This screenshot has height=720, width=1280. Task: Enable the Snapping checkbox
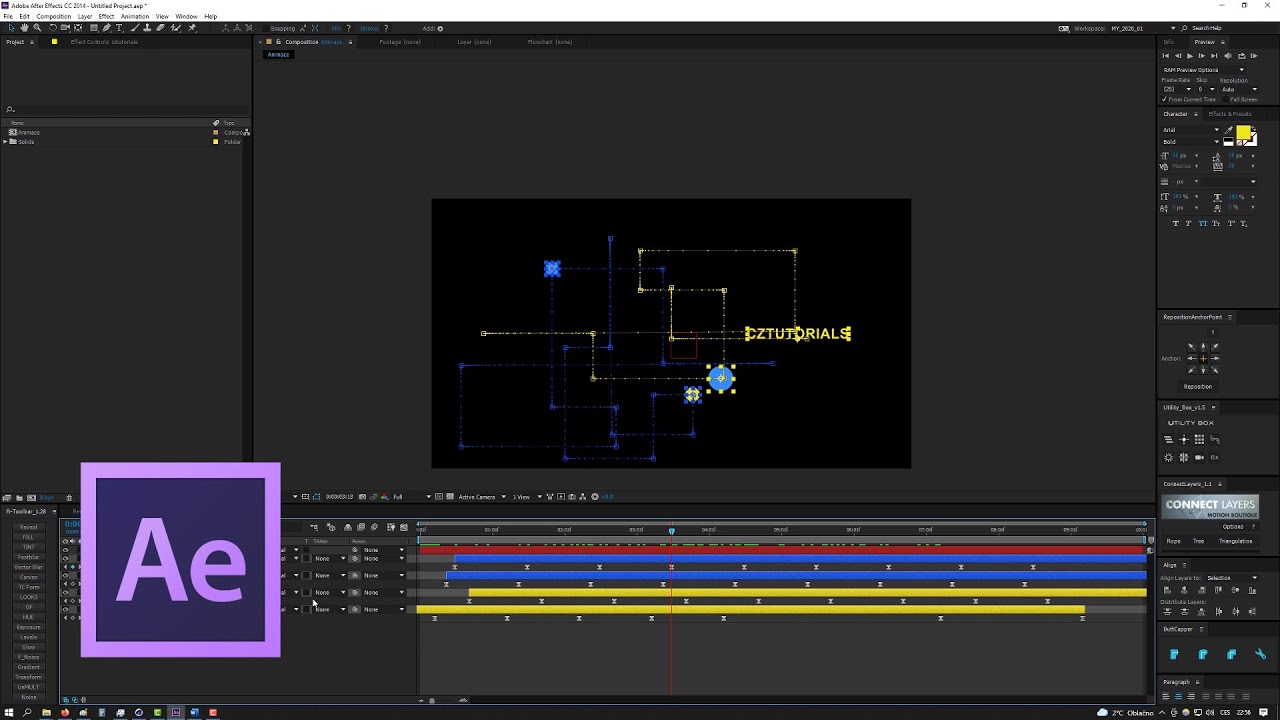(x=266, y=28)
